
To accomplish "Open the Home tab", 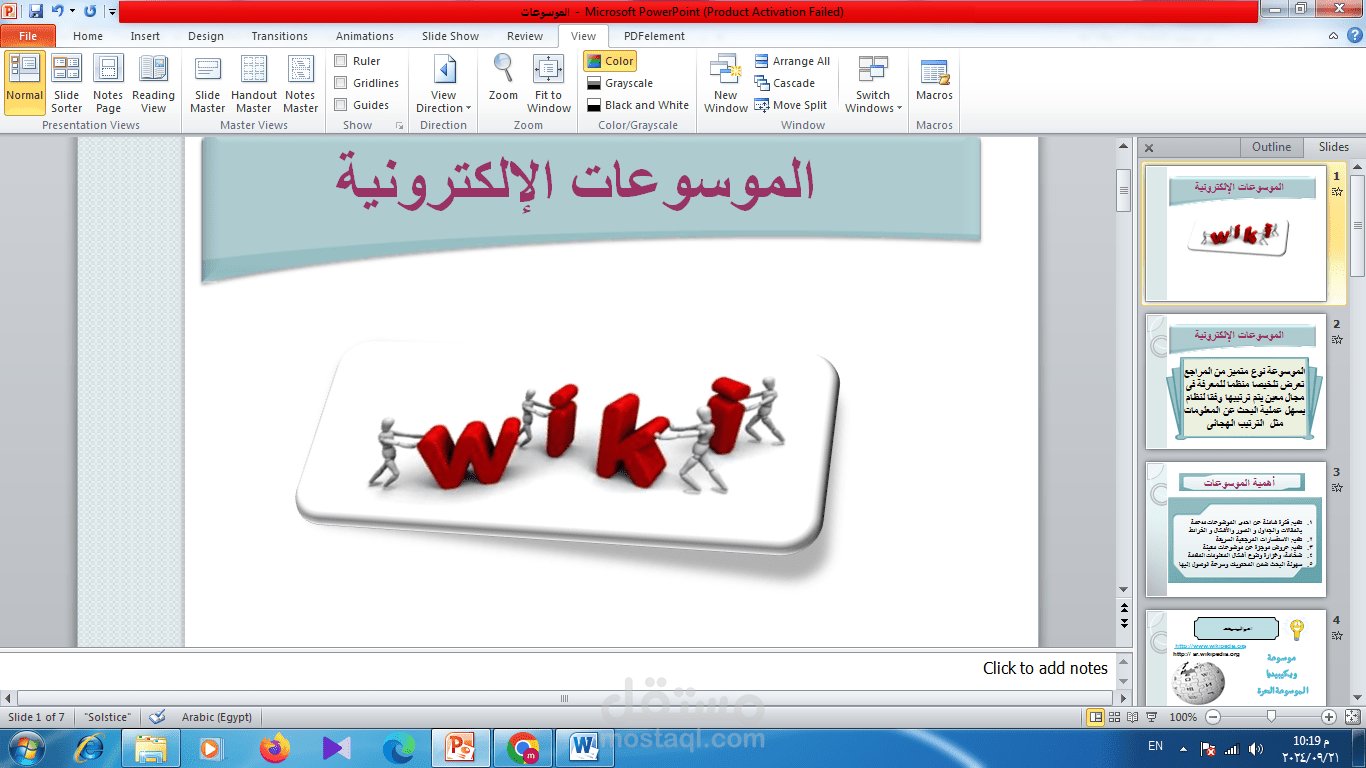I will (x=88, y=36).
